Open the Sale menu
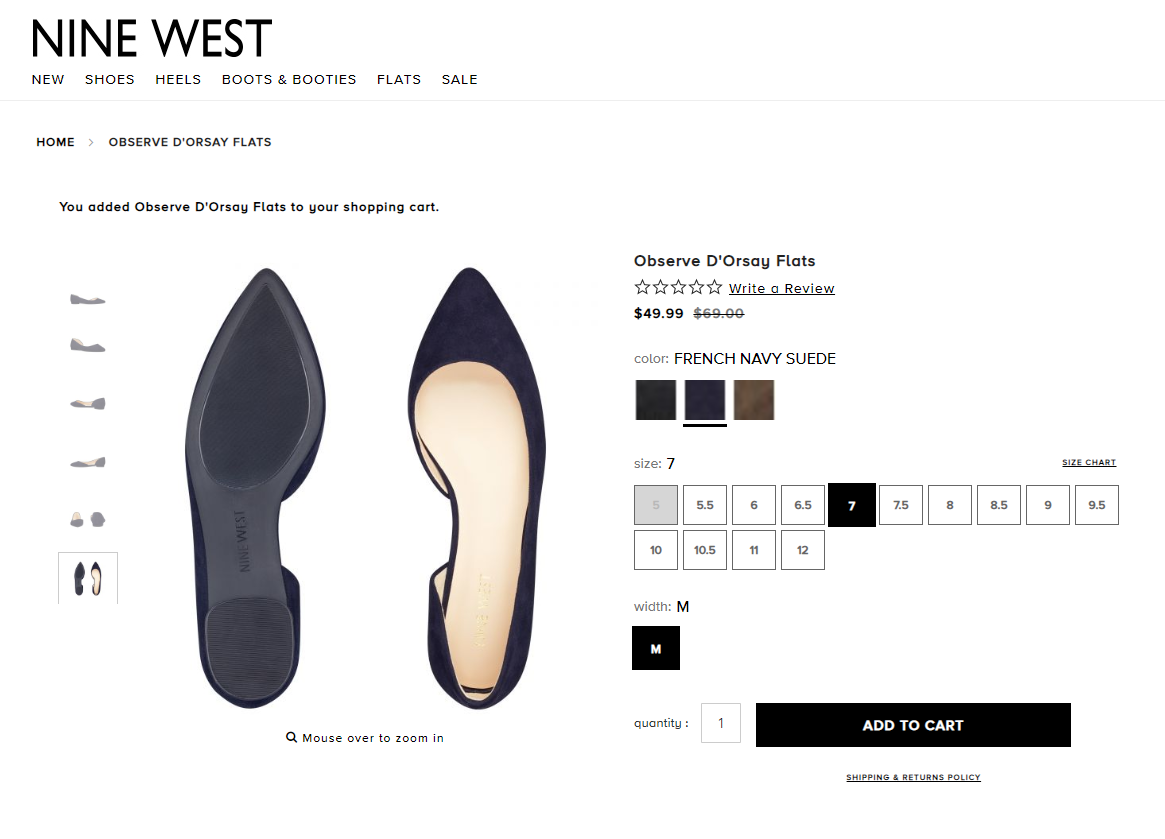Viewport: 1165px width, 839px height. (x=460, y=80)
